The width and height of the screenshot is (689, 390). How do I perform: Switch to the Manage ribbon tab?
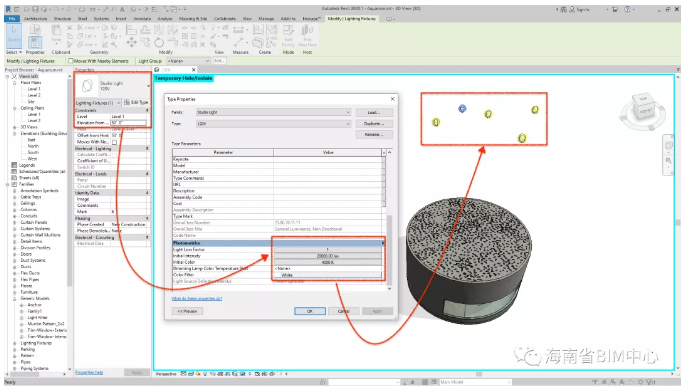point(266,19)
